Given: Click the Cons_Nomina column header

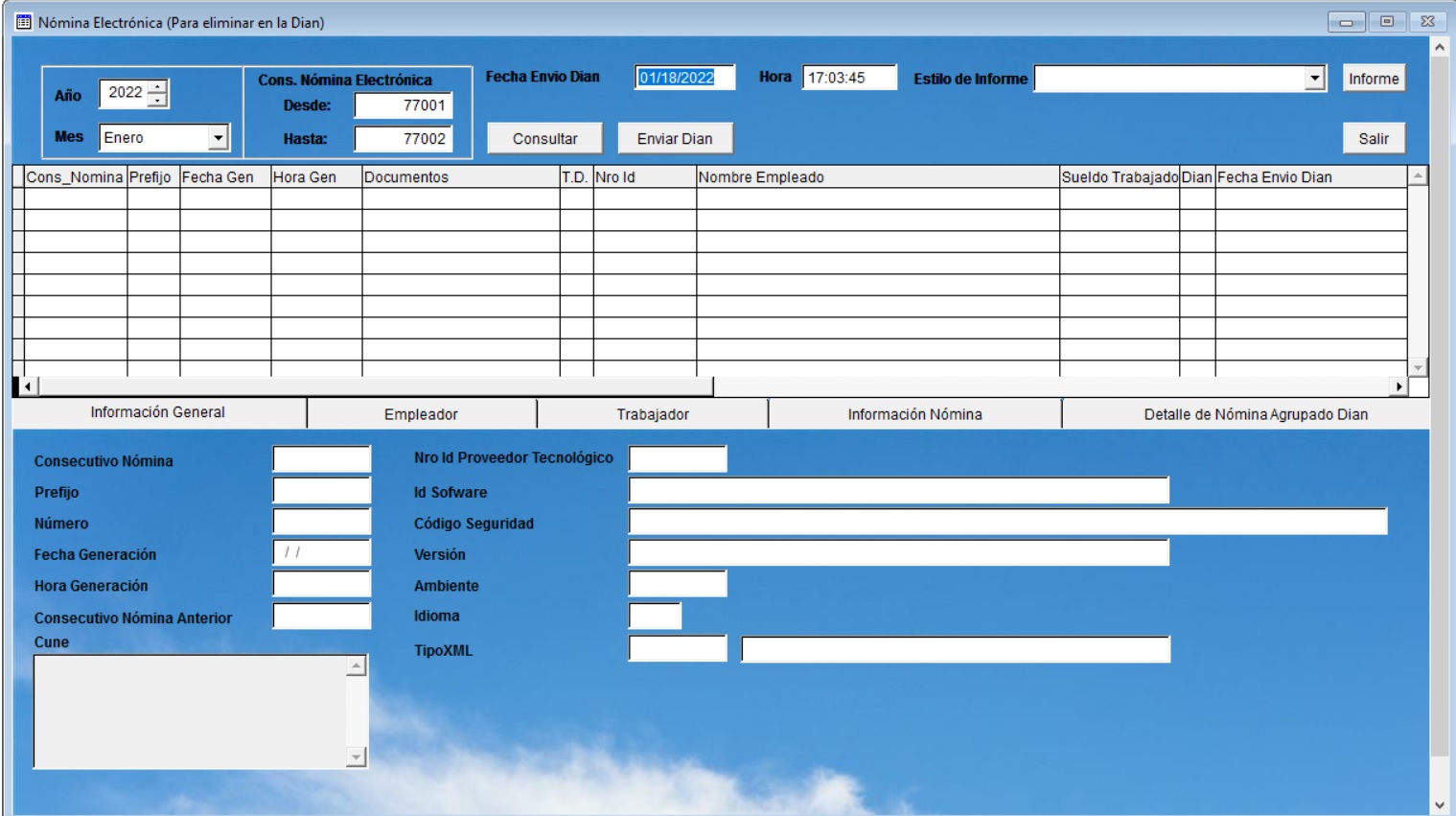Looking at the screenshot, I should coord(75,176).
